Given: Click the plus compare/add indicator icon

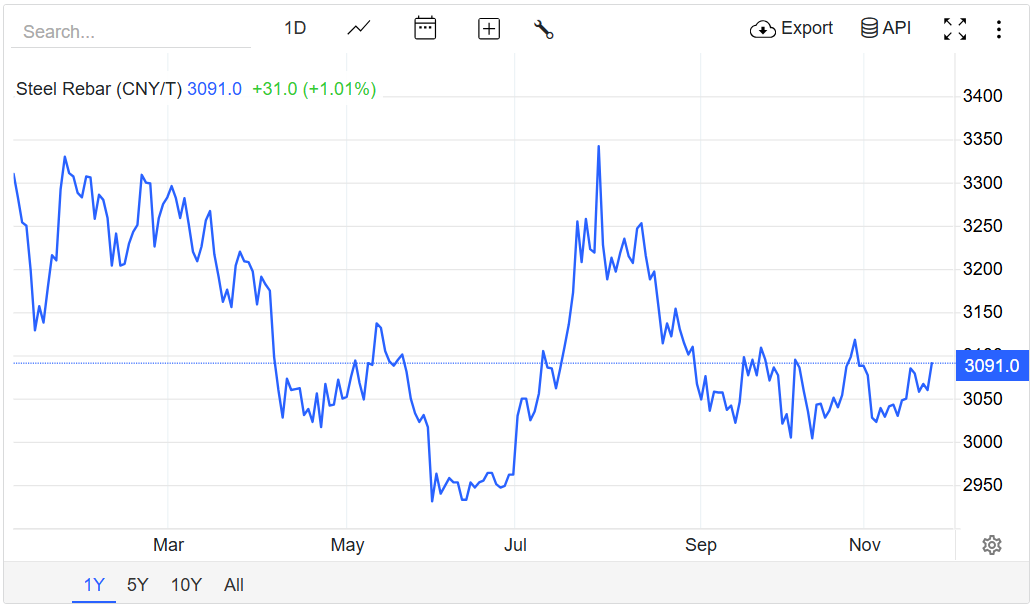Looking at the screenshot, I should click(489, 29).
